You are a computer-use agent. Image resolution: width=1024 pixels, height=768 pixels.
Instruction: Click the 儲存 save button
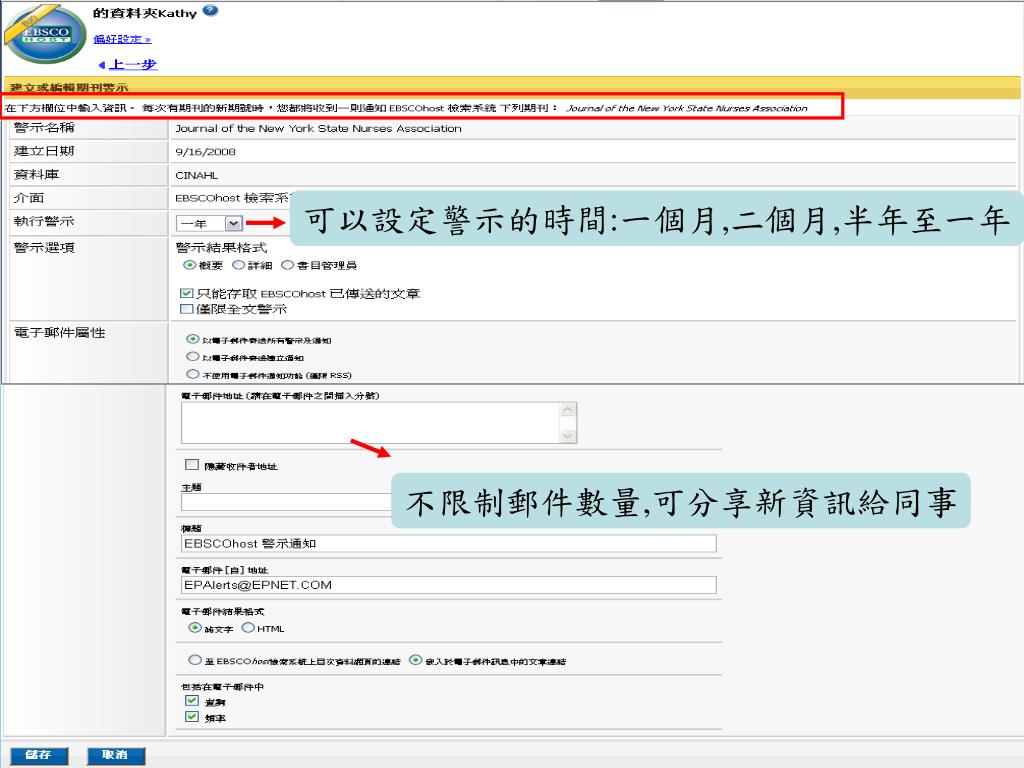39,756
